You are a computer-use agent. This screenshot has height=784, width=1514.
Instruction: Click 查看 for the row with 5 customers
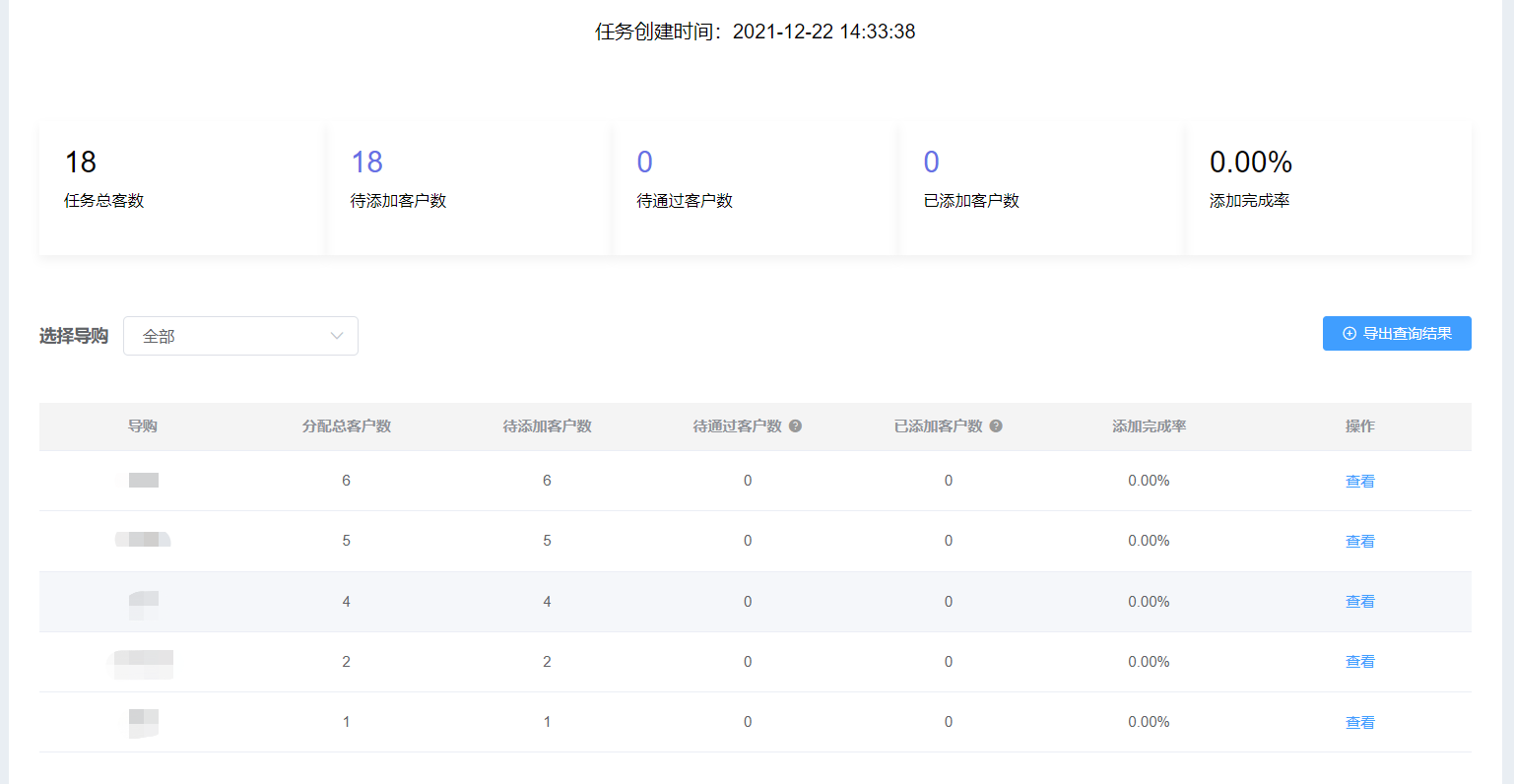coord(1359,542)
